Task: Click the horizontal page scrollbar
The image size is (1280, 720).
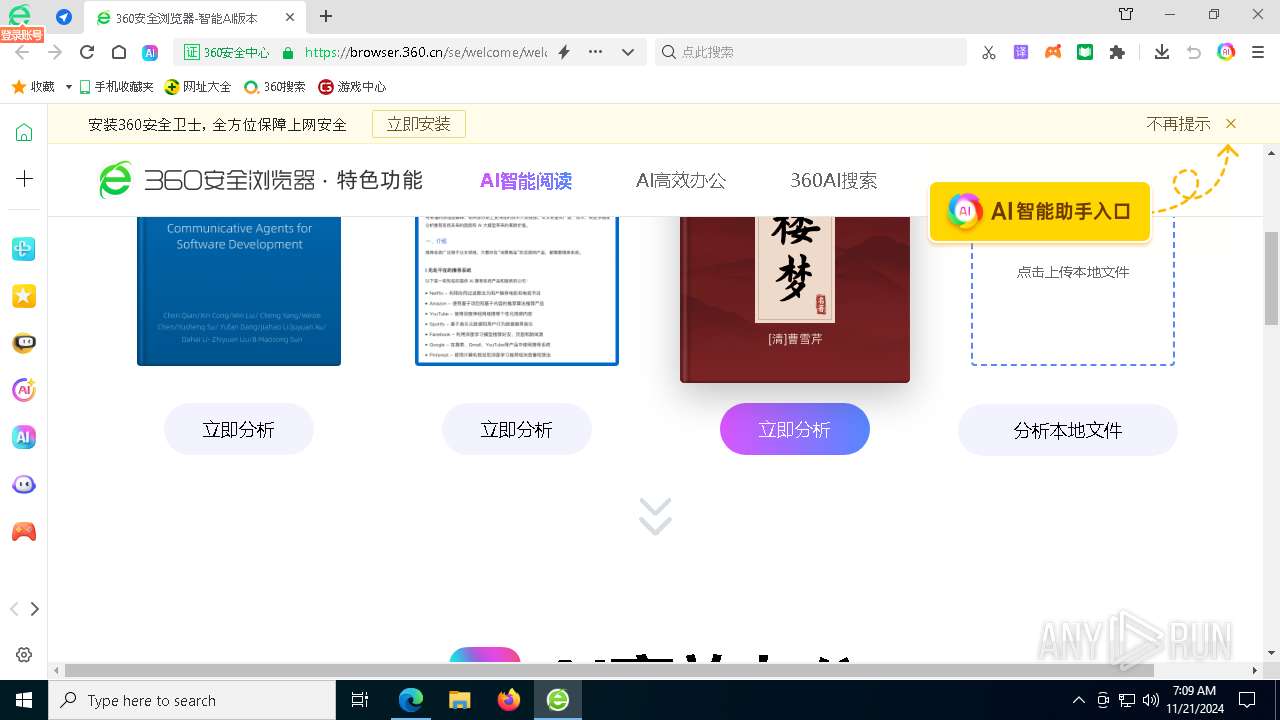Action: click(609, 670)
